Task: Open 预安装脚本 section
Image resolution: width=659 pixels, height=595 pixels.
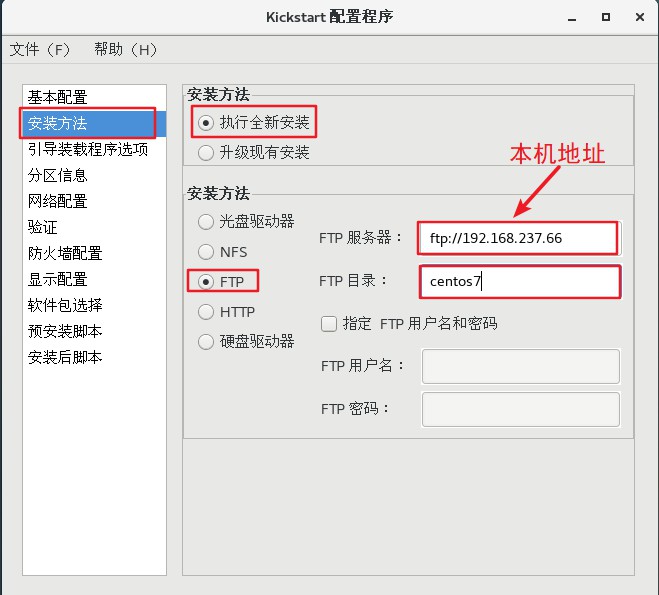Action: point(95,332)
